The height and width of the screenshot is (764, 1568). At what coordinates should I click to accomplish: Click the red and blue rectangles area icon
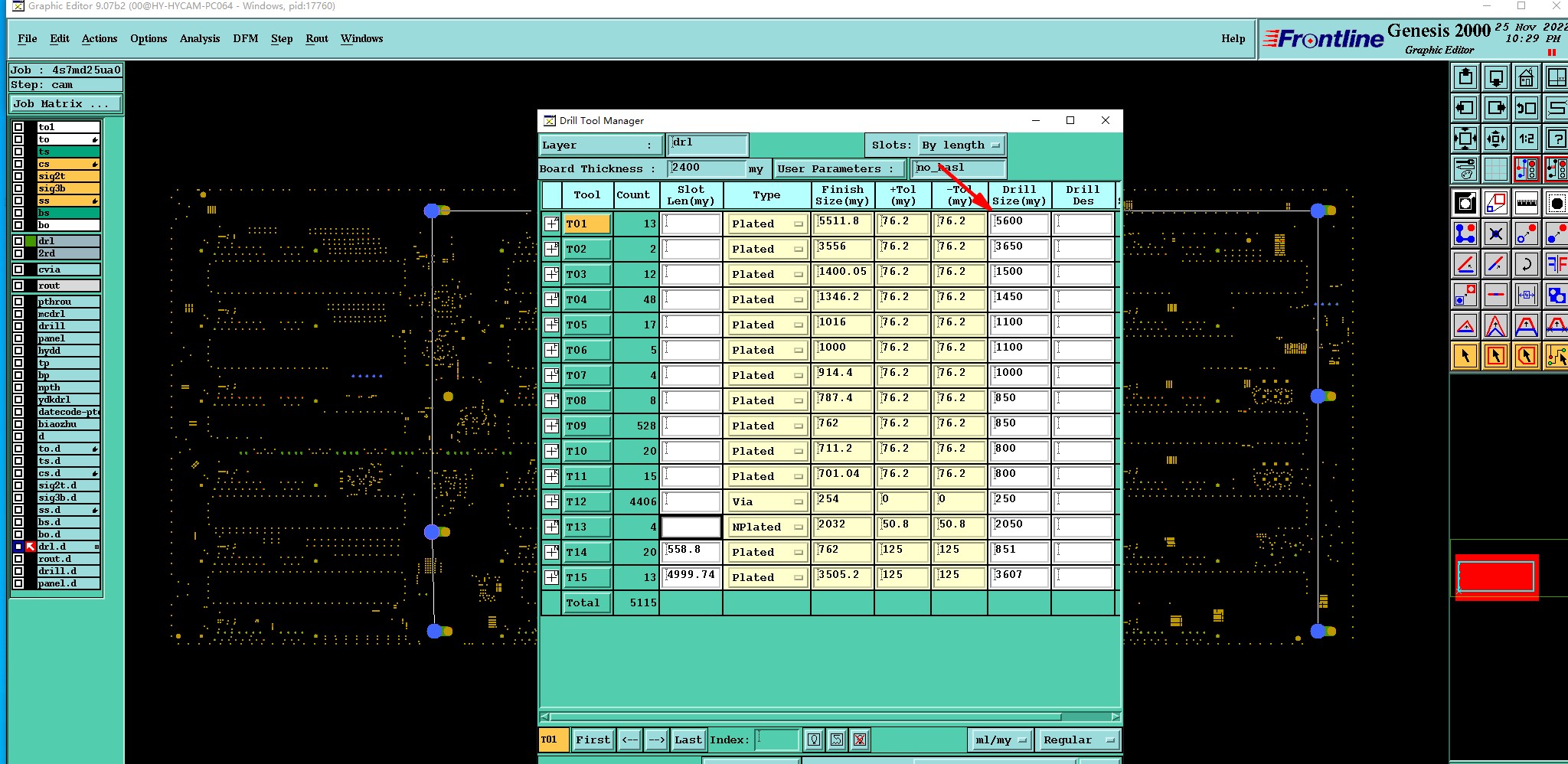1496,203
